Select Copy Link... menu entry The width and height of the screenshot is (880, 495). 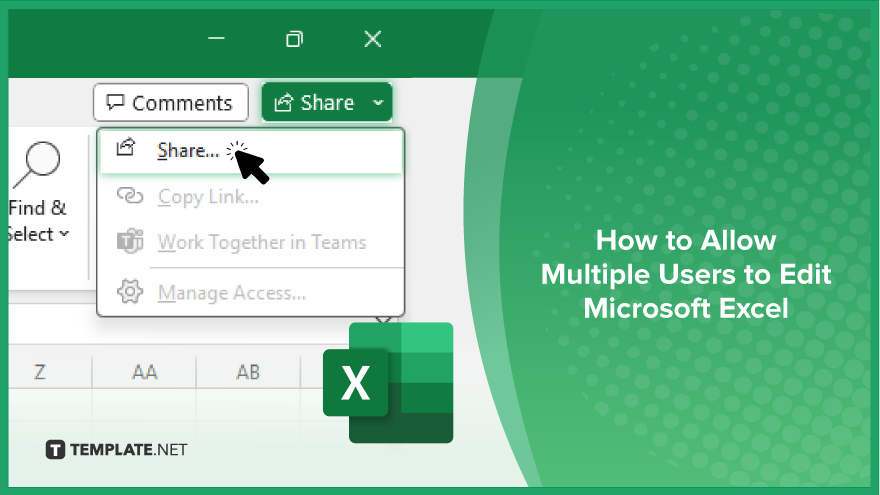click(x=251, y=197)
